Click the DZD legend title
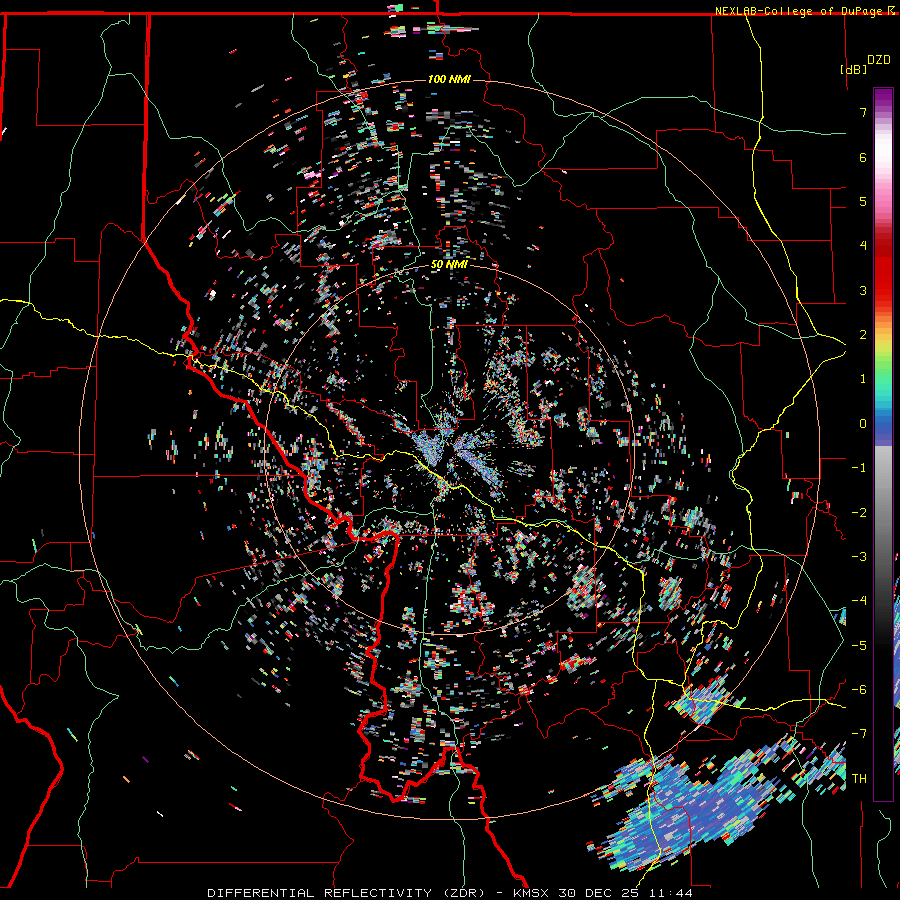This screenshot has height=900, width=900. coord(878,59)
